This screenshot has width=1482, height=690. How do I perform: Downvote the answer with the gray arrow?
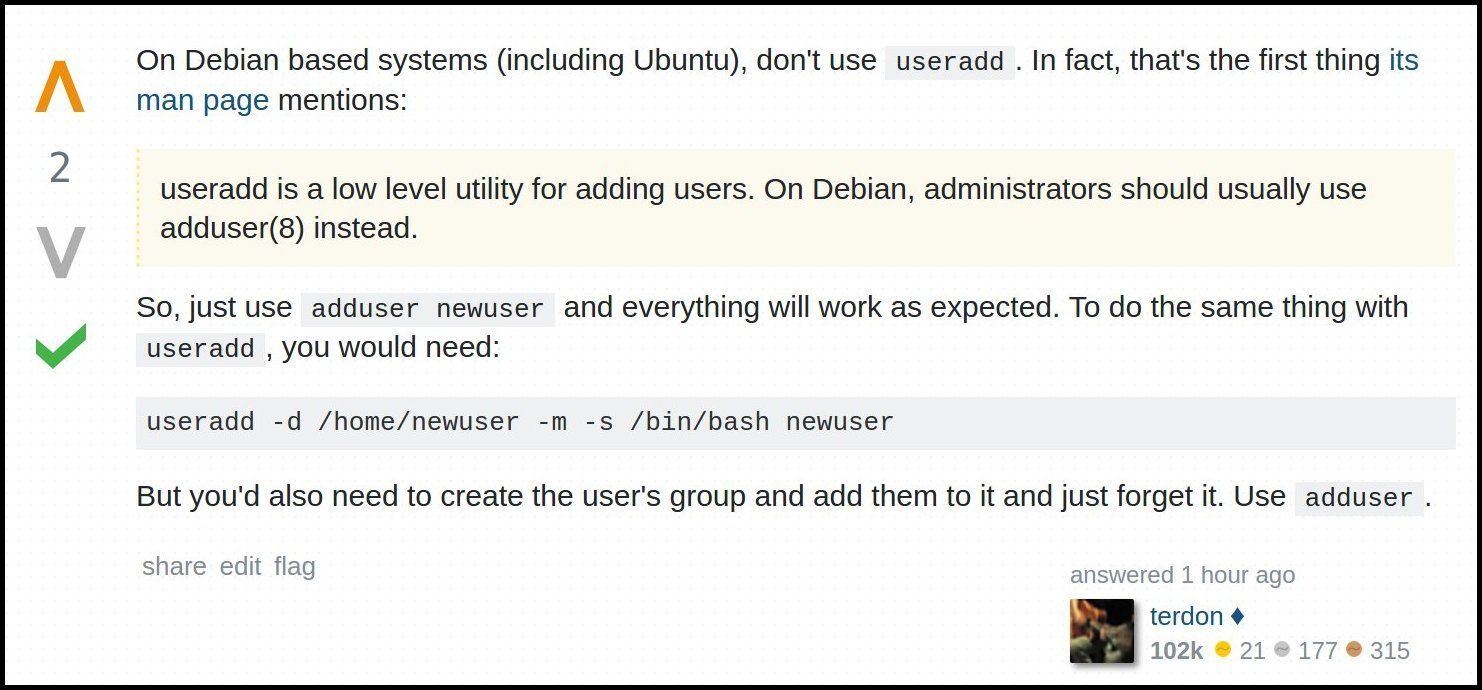[x=60, y=252]
